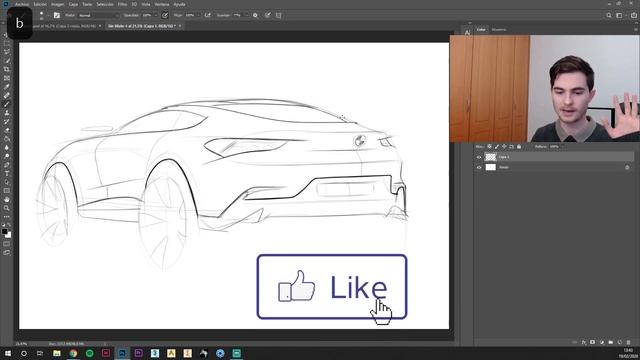Toggle lock position icon
Image resolution: width=640 pixels, height=360 pixels.
coord(504,147)
